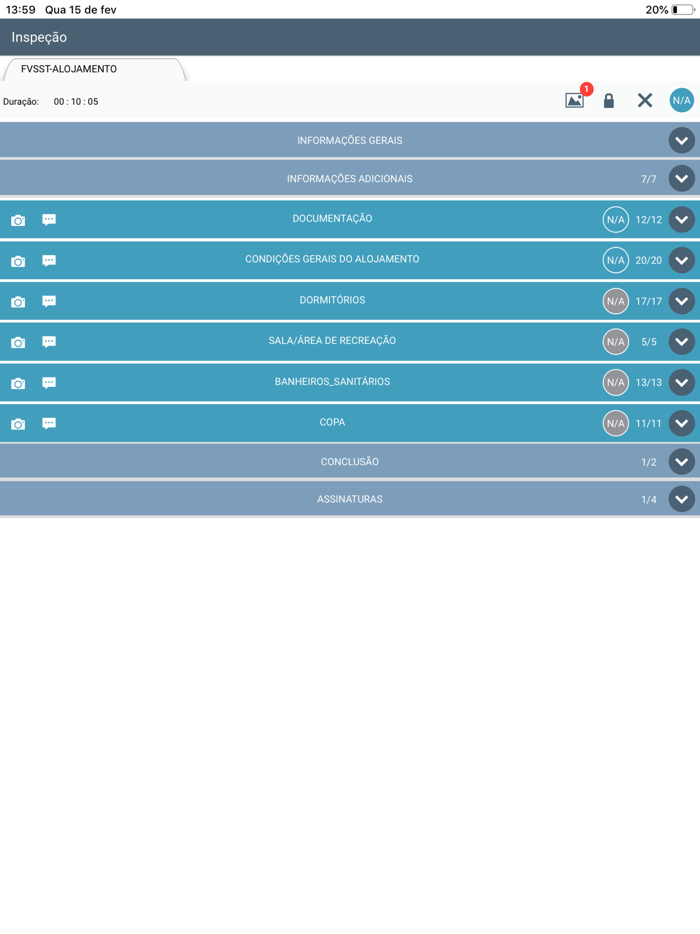The width and height of the screenshot is (700, 934).
Task: Open camera for CONDIÇÕES GERAIS DO ALOJAMENTO
Action: point(18,261)
